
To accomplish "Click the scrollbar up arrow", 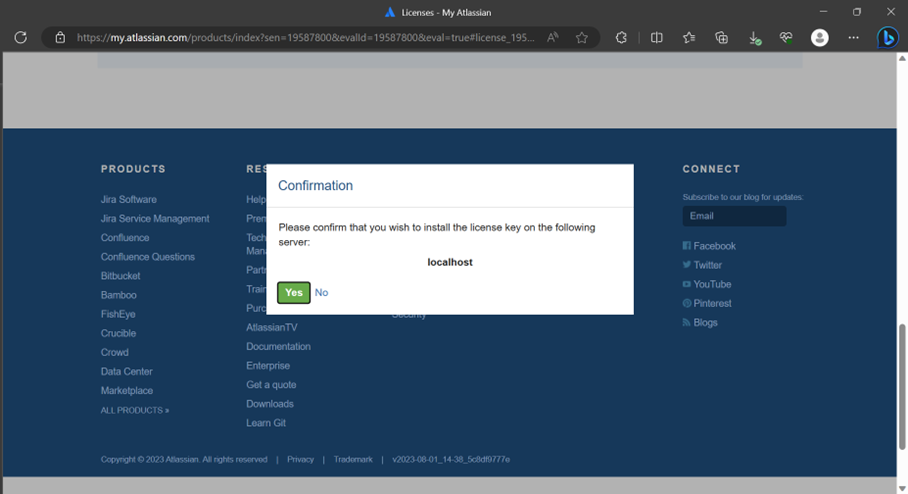I will click(902, 58).
